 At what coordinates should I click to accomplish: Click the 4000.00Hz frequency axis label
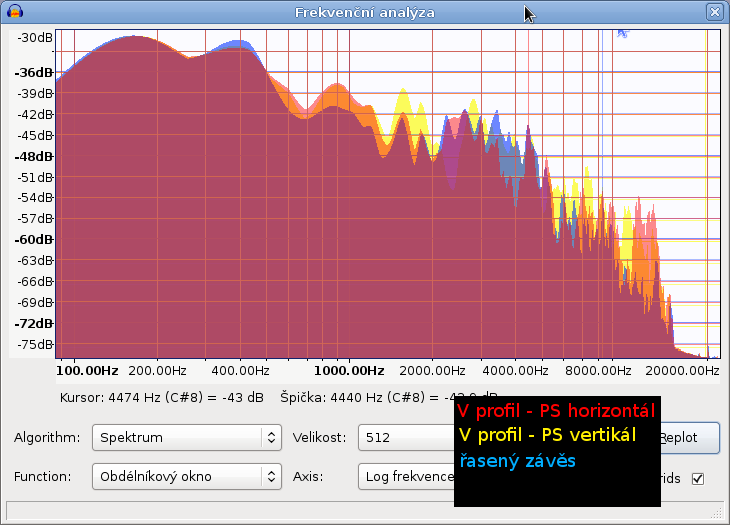point(515,371)
